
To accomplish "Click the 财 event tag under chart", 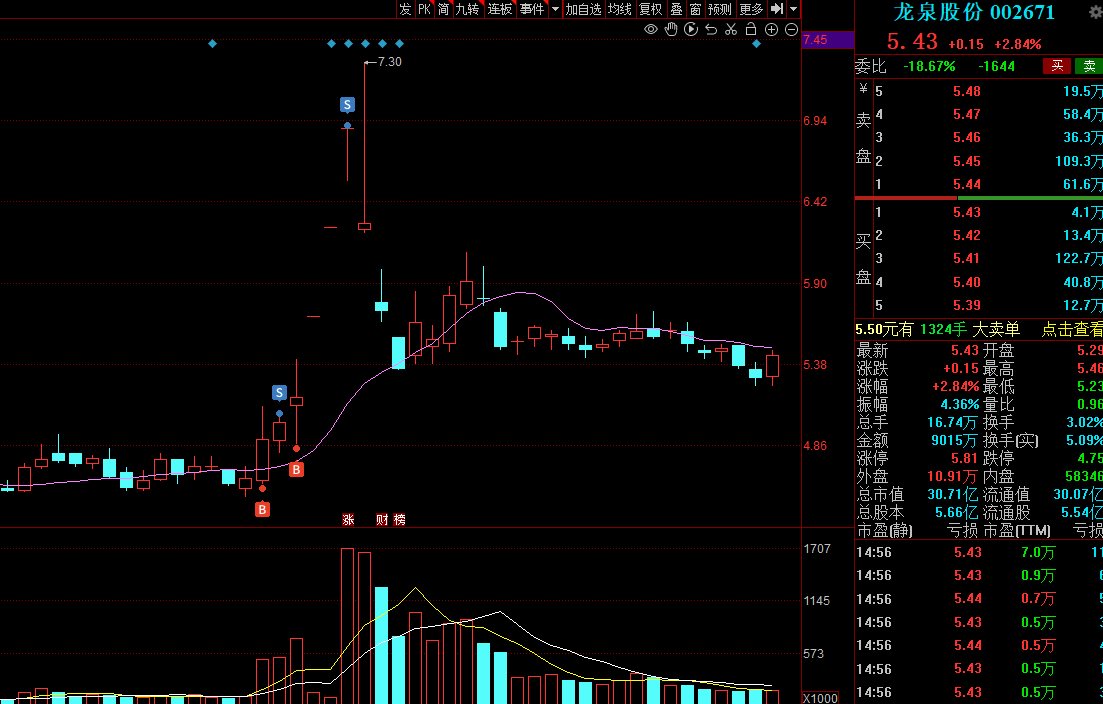I will 382,520.
